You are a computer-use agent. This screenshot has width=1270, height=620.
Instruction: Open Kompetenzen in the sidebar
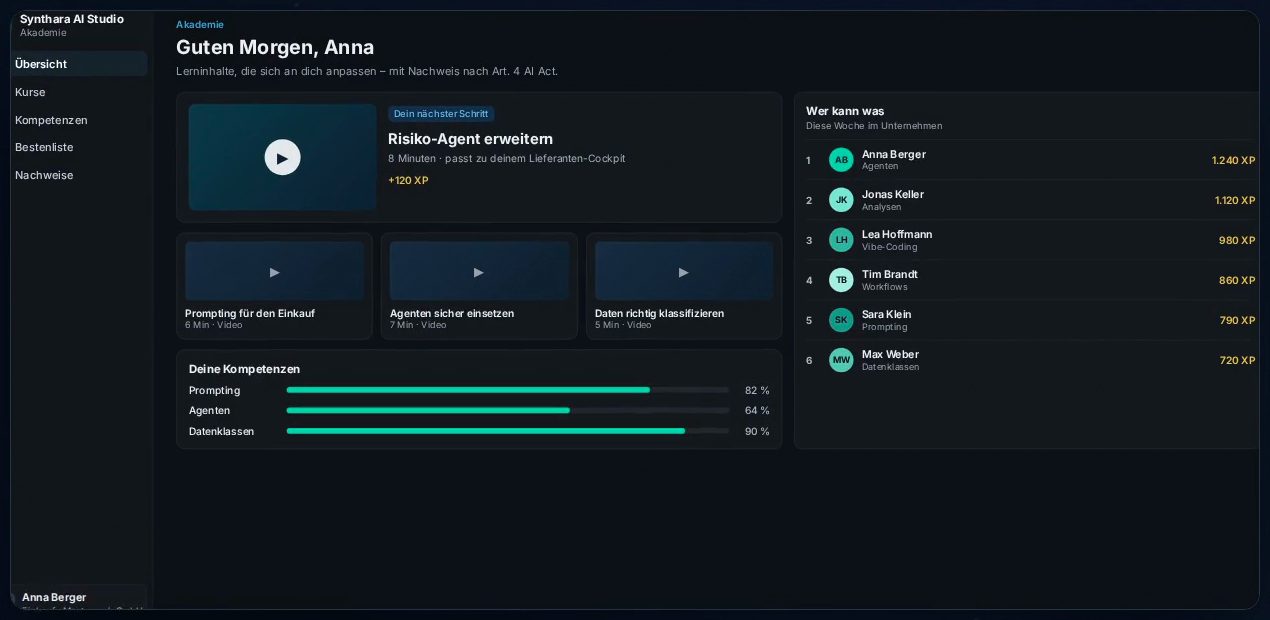pos(79,120)
